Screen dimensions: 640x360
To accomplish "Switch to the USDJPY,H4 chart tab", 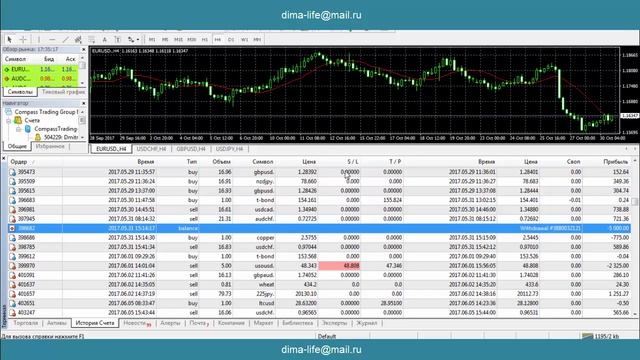I will click(229, 149).
